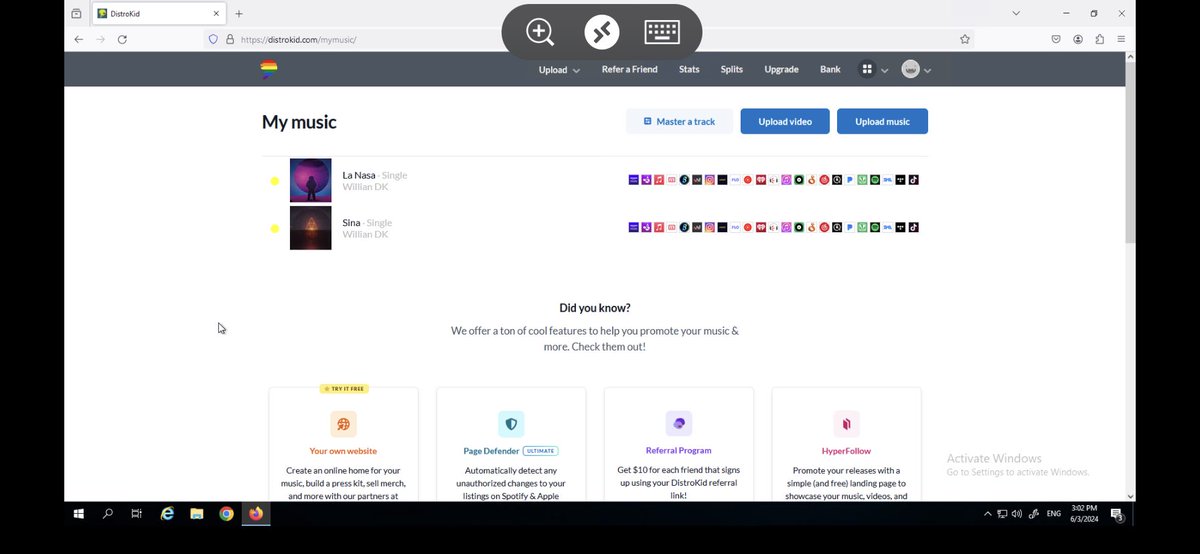Click the Master a track button
1200x554 pixels.
tap(679, 121)
